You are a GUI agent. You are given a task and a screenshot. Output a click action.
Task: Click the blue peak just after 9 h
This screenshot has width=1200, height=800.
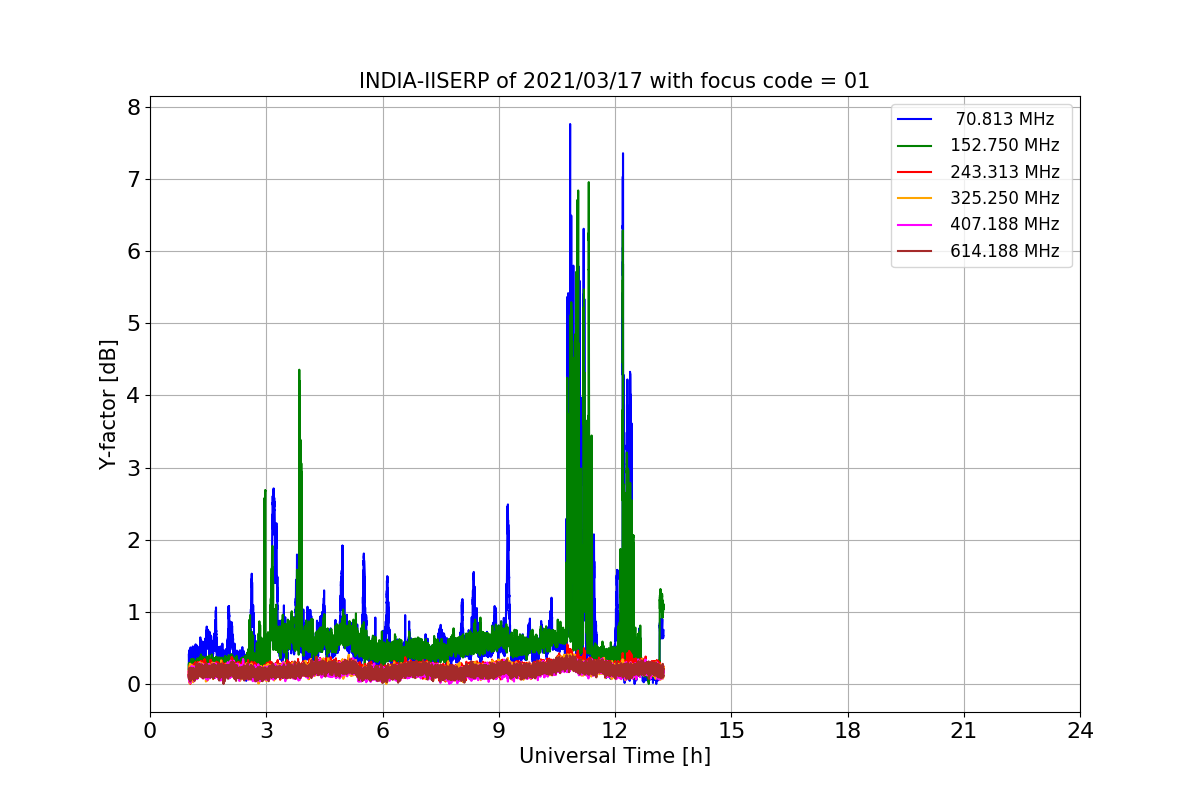[508, 506]
